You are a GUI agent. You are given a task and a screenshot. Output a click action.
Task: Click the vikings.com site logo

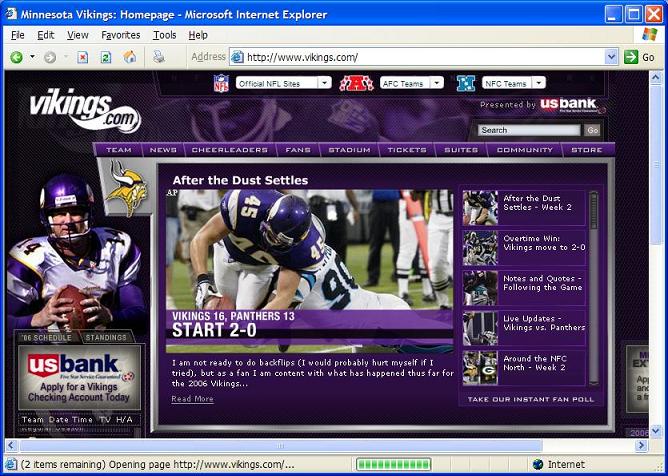85,110
